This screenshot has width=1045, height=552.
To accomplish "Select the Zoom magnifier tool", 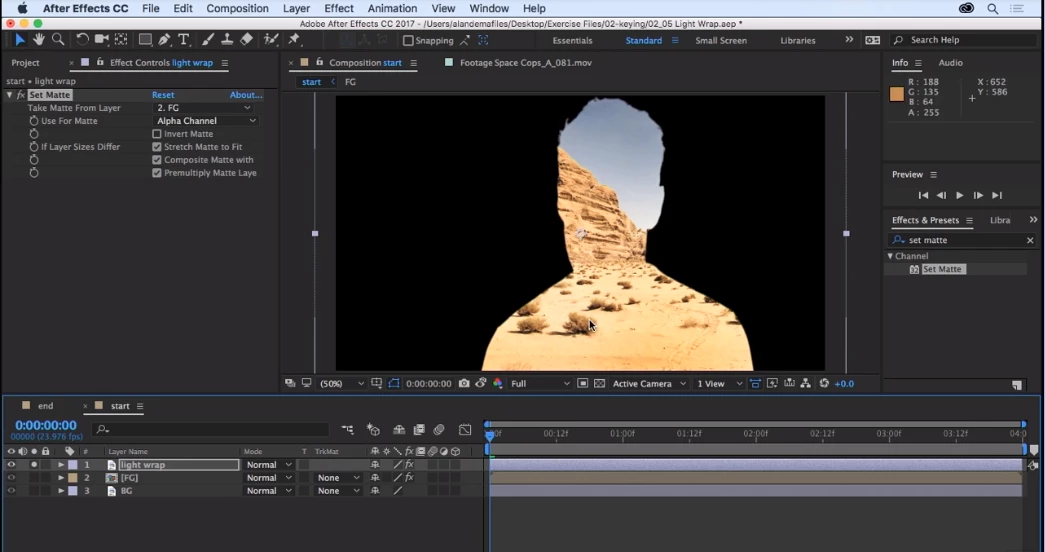I will click(x=58, y=40).
